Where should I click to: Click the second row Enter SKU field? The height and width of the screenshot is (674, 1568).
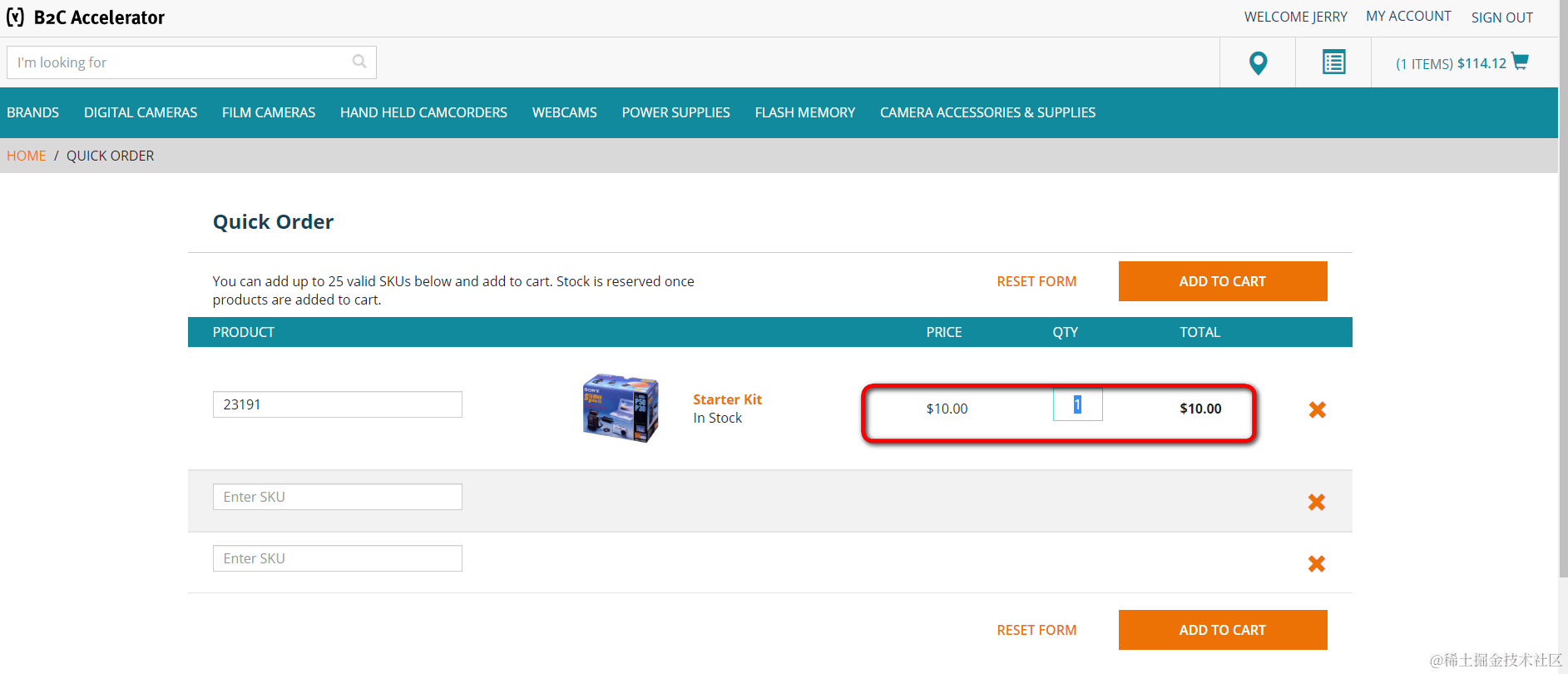pyautogui.click(x=337, y=497)
